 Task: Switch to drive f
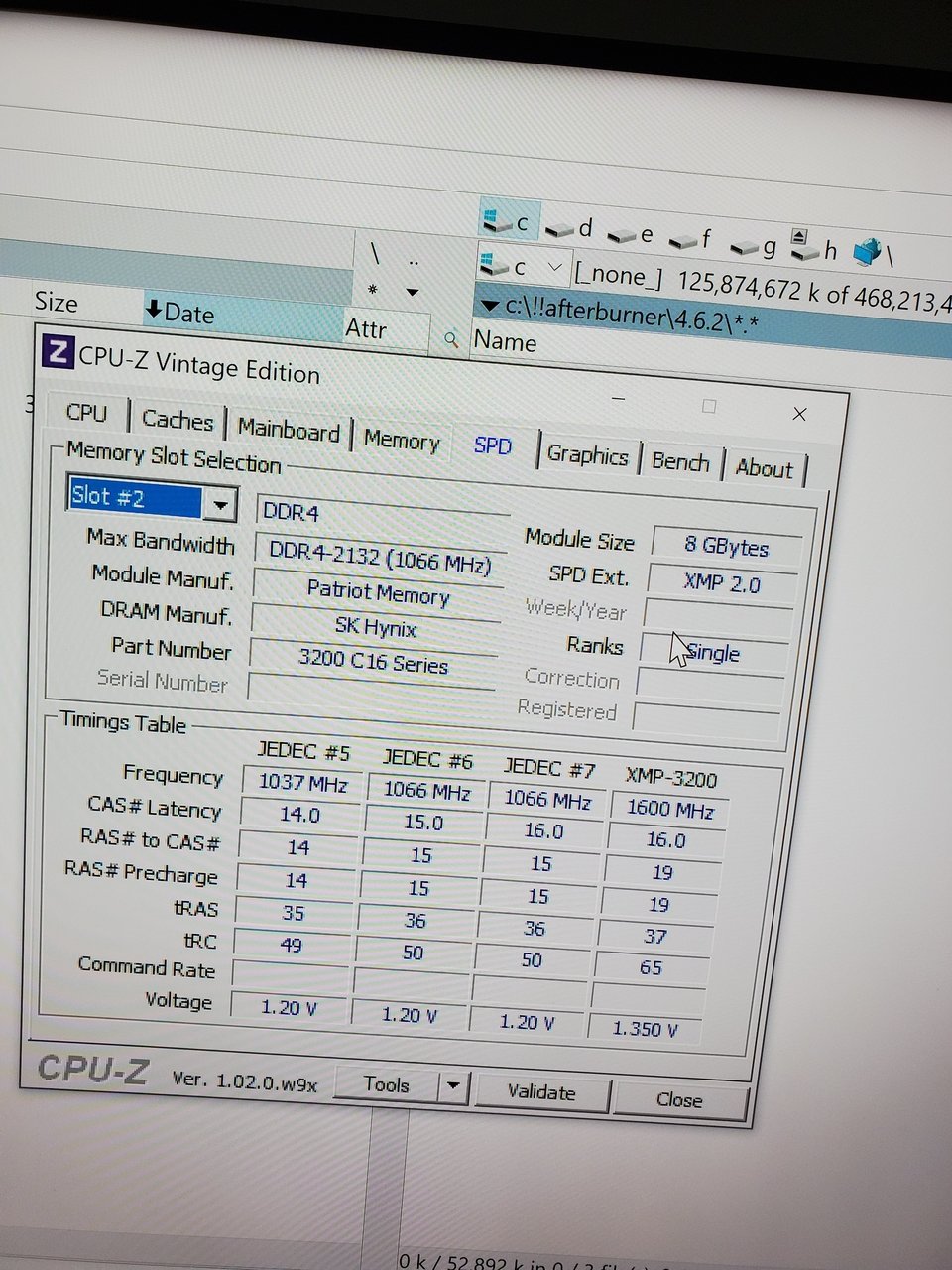691,241
